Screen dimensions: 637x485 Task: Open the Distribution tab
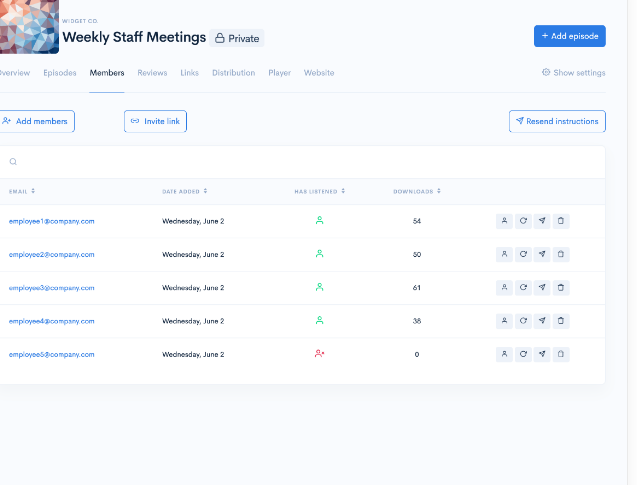click(x=233, y=73)
